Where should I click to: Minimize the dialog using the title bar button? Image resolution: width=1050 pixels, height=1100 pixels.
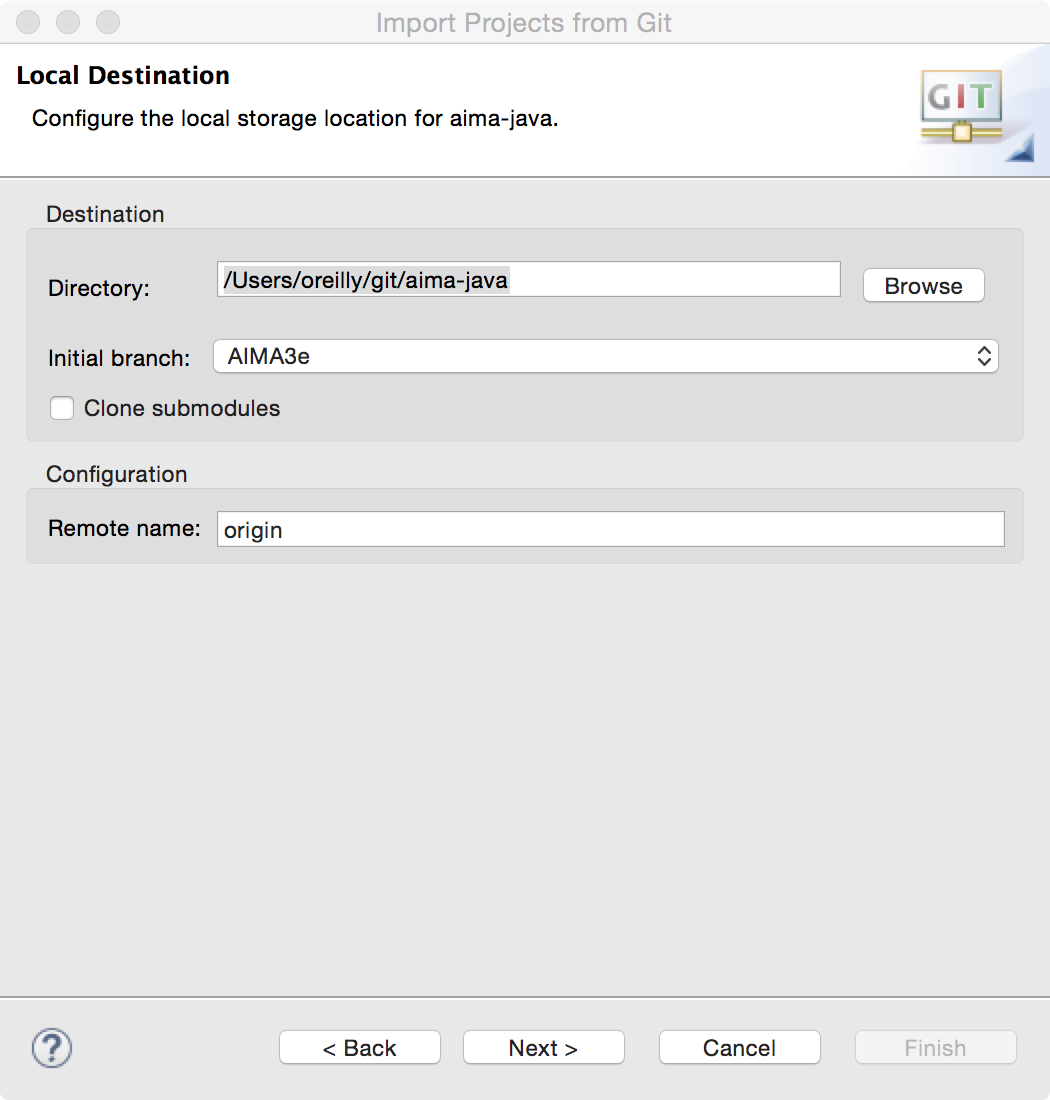coord(68,21)
